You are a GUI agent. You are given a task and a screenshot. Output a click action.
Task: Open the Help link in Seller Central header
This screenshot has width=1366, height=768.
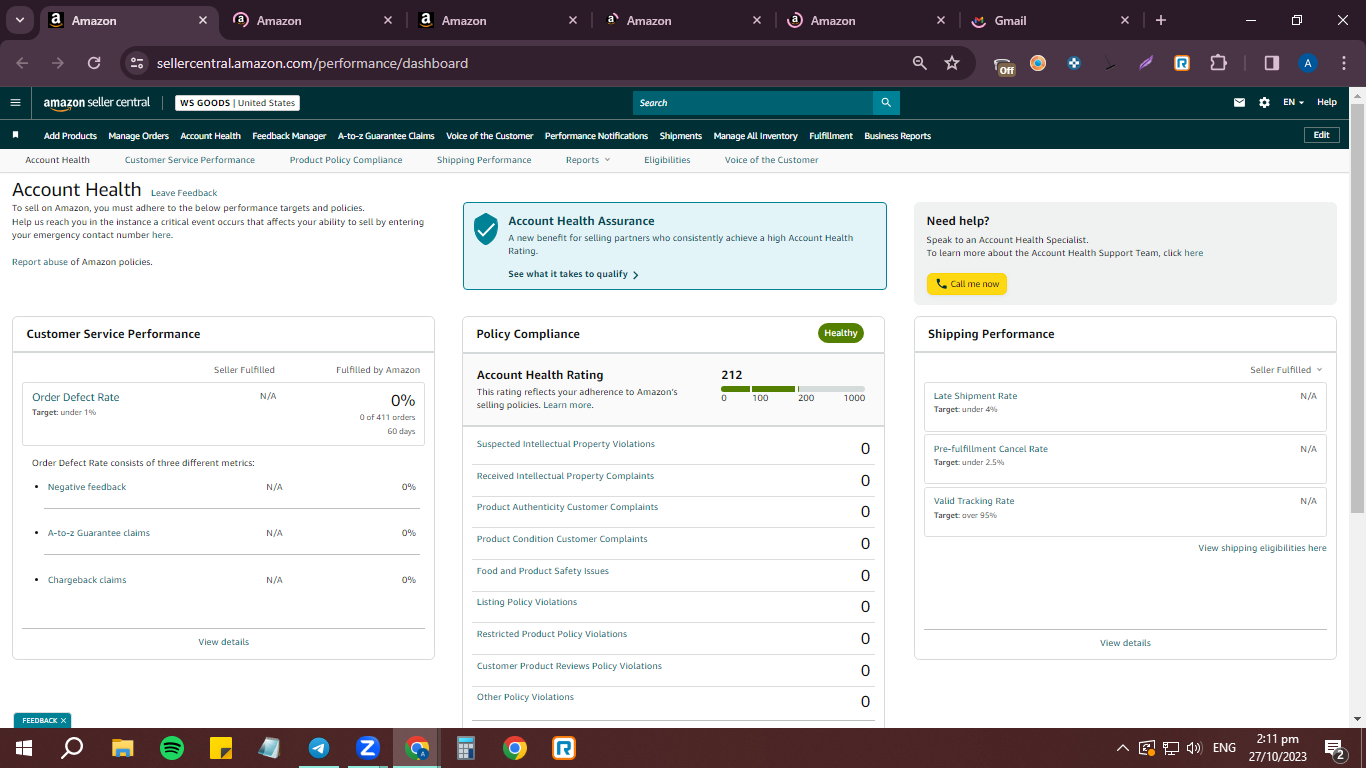tap(1327, 102)
